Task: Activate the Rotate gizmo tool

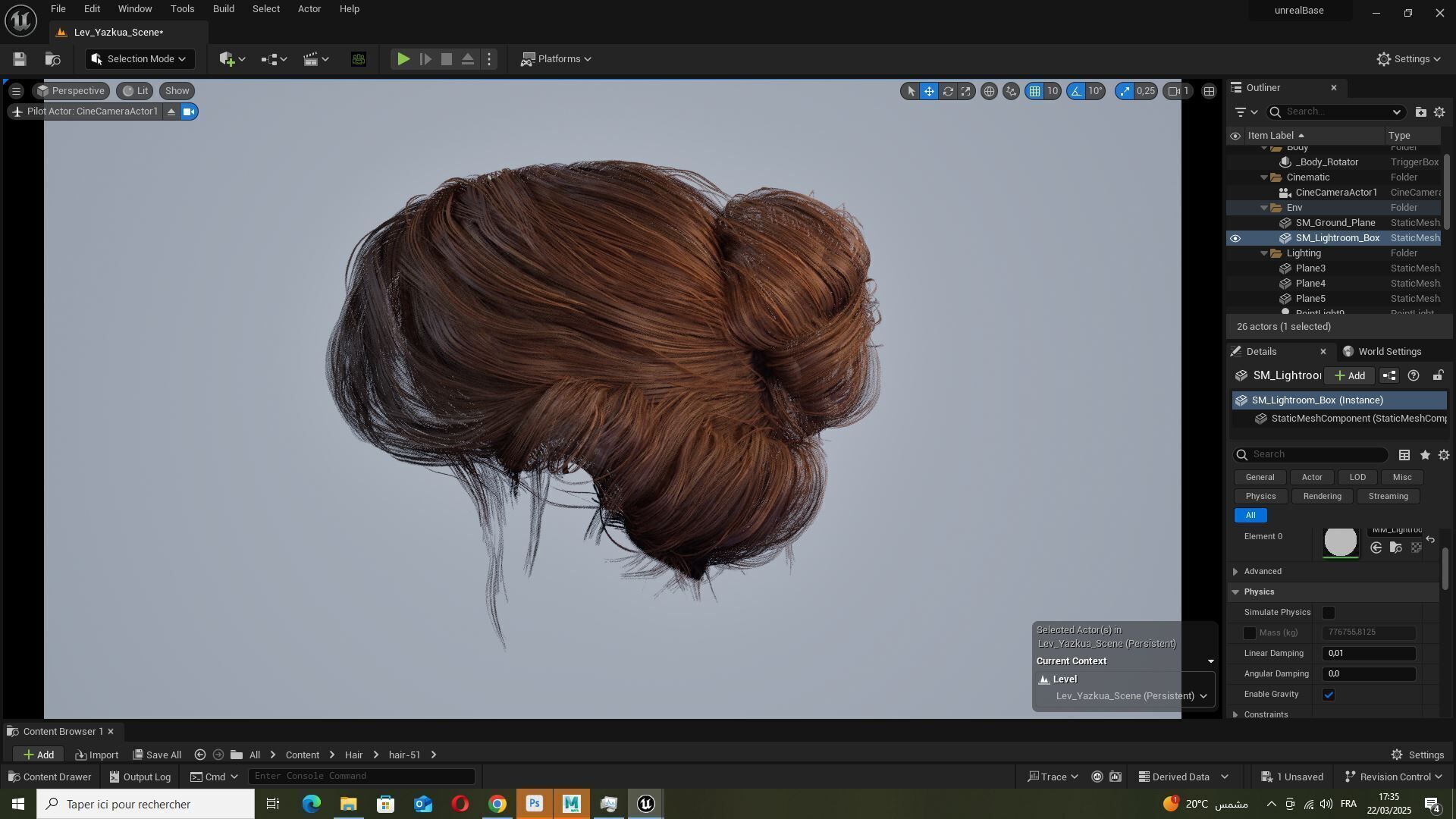Action: pos(948,91)
